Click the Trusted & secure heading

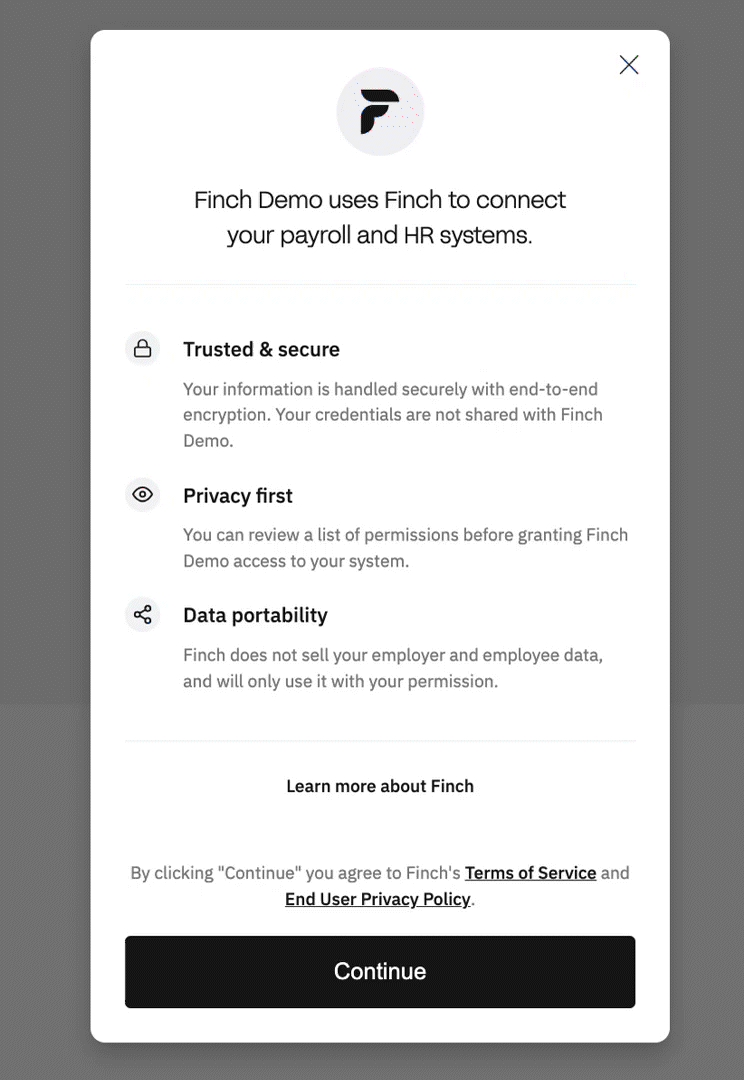[261, 349]
